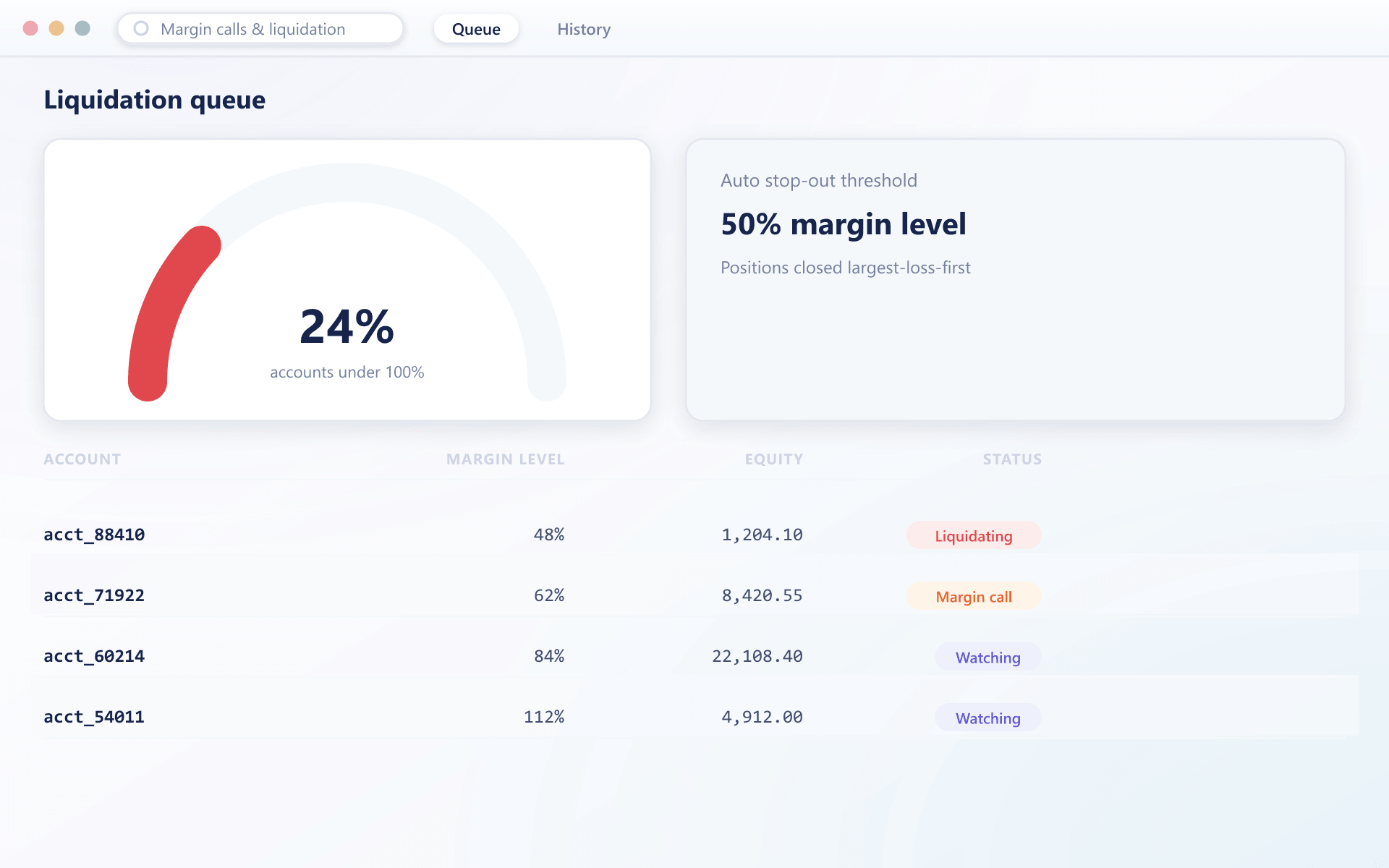Click the red window control dot

(30, 28)
